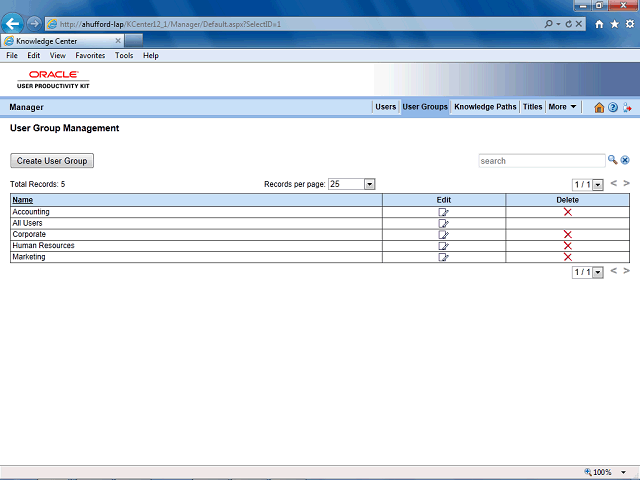640x480 pixels.
Task: Open browser home page icon
Action: [x=599, y=24]
